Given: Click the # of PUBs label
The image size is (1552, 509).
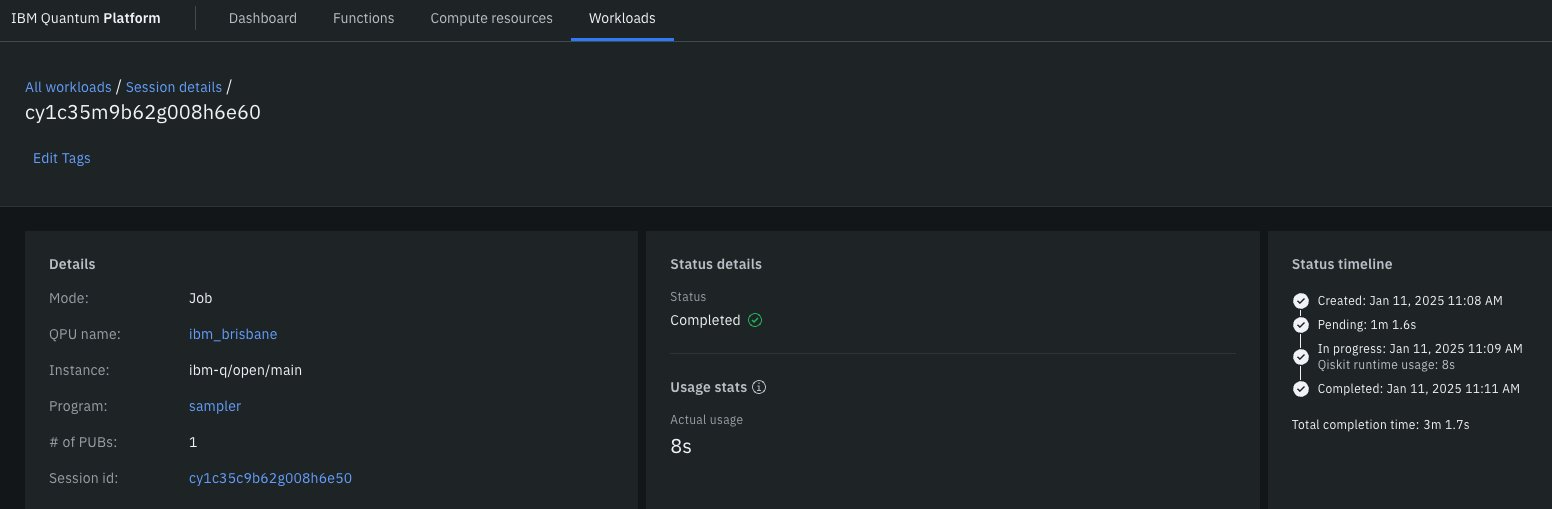Looking at the screenshot, I should tap(83, 442).
